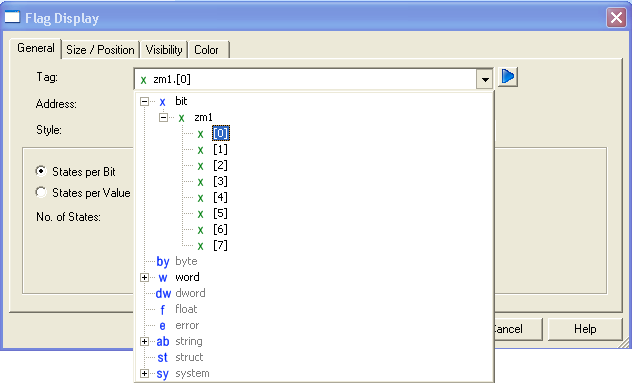Click the 'dw' dword type icon
Image resolution: width=632 pixels, height=383 pixels.
163,293
